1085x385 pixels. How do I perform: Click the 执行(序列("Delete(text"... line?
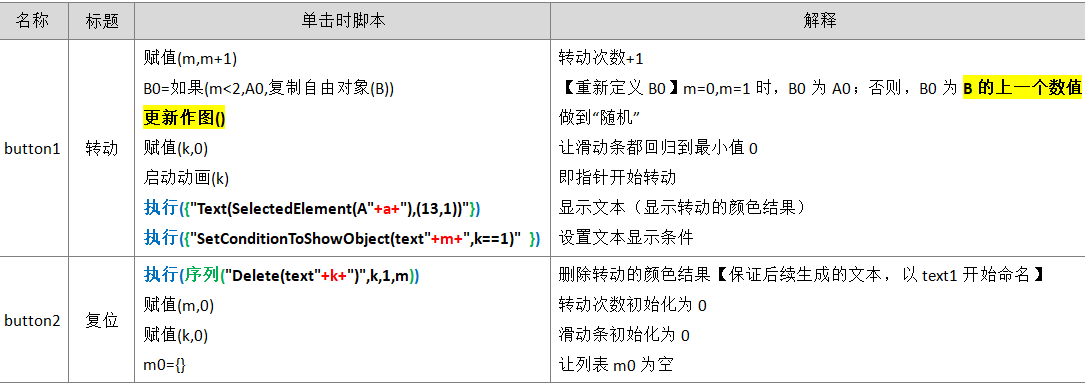(282, 275)
